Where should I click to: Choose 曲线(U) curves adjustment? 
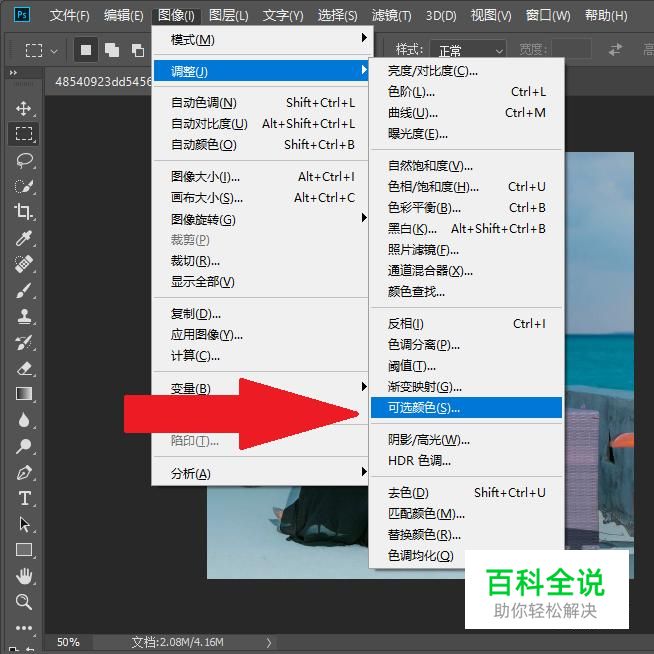point(466,113)
